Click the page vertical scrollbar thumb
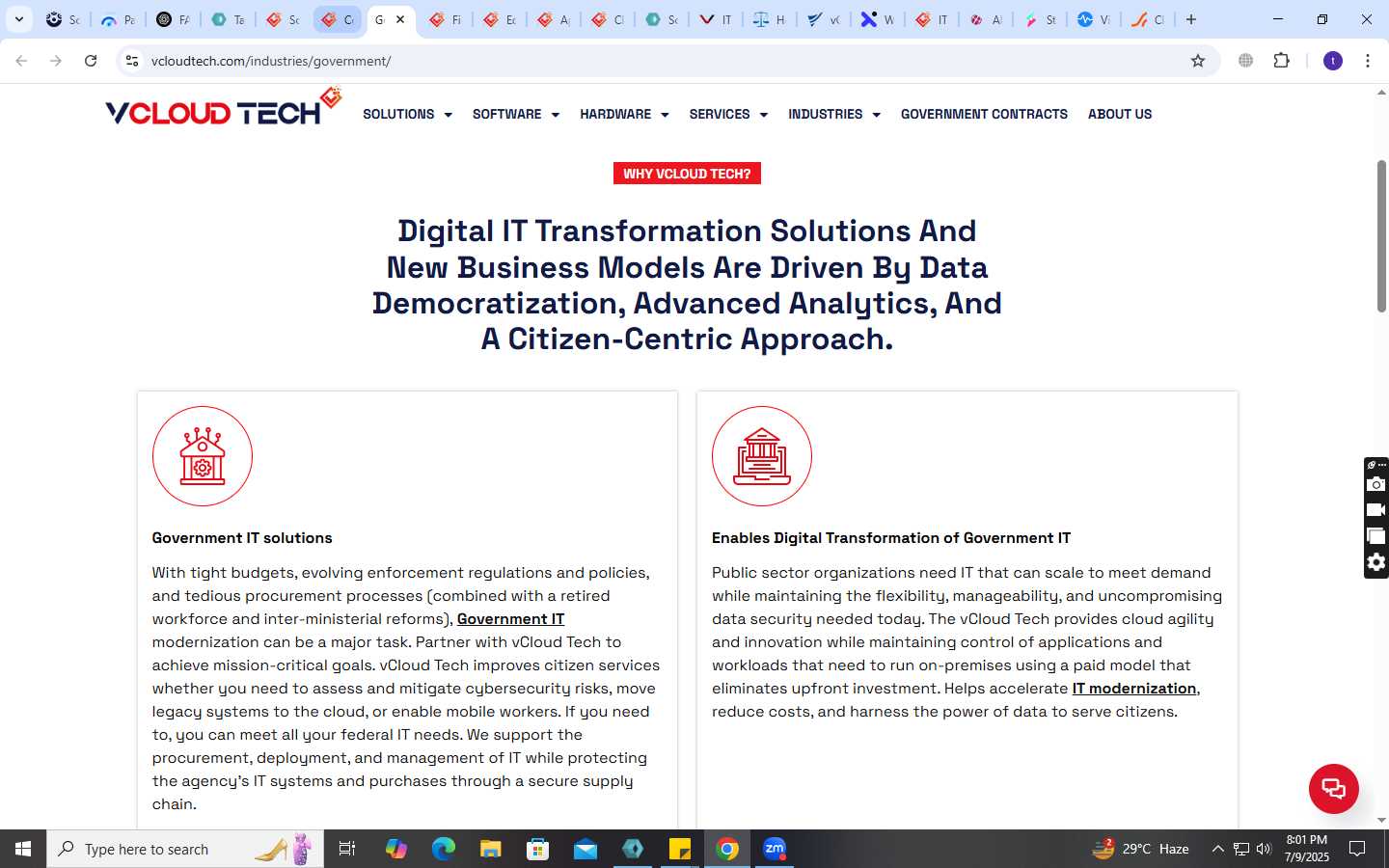 click(1381, 236)
